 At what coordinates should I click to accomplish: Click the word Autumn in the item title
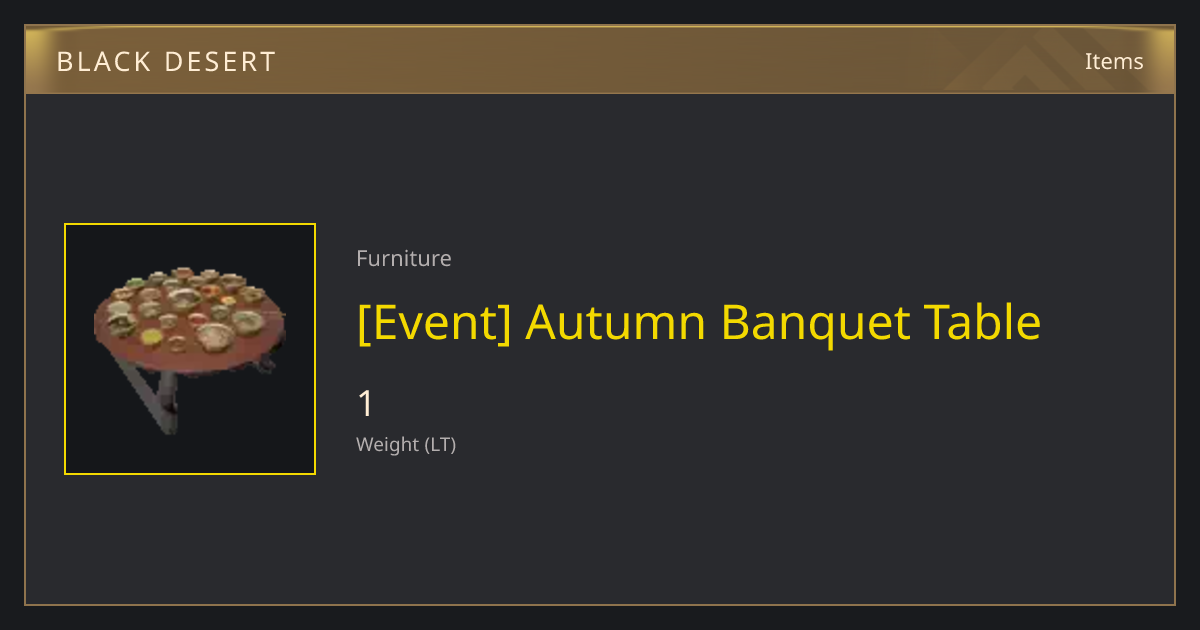pyautogui.click(x=616, y=322)
